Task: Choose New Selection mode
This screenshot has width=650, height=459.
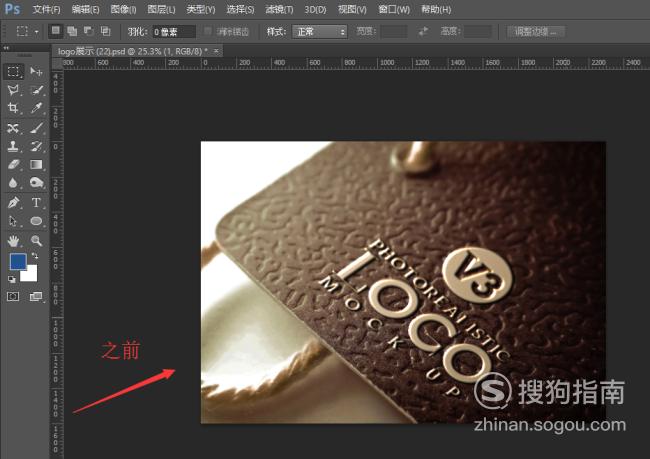Action: (56, 31)
